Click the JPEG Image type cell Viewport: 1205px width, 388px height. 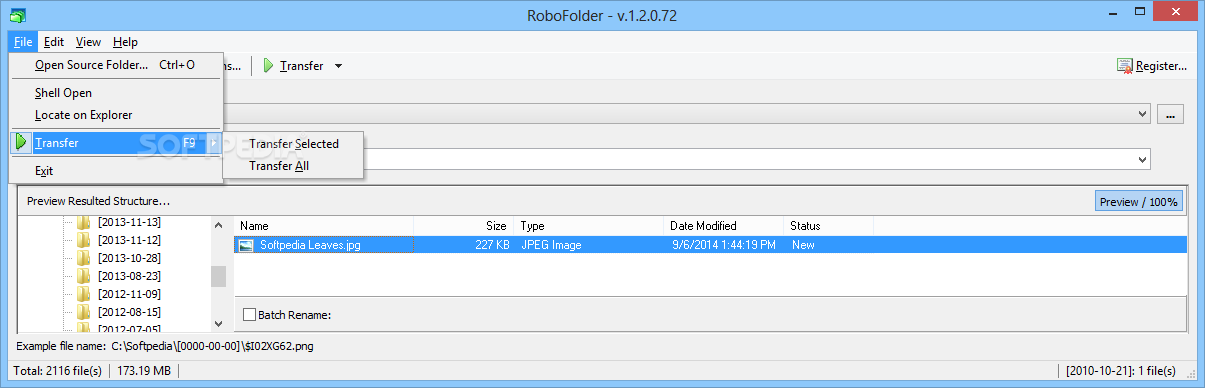tap(551, 245)
